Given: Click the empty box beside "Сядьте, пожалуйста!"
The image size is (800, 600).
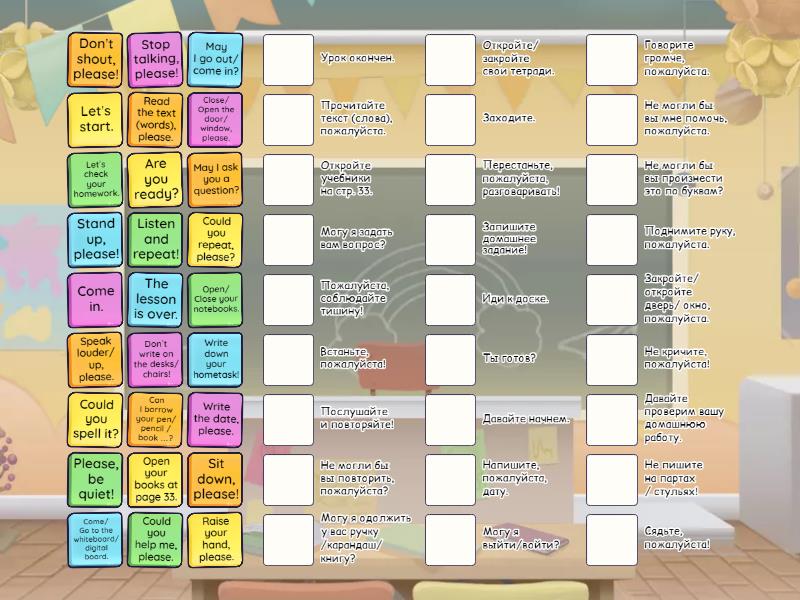Looking at the screenshot, I should (612, 539).
